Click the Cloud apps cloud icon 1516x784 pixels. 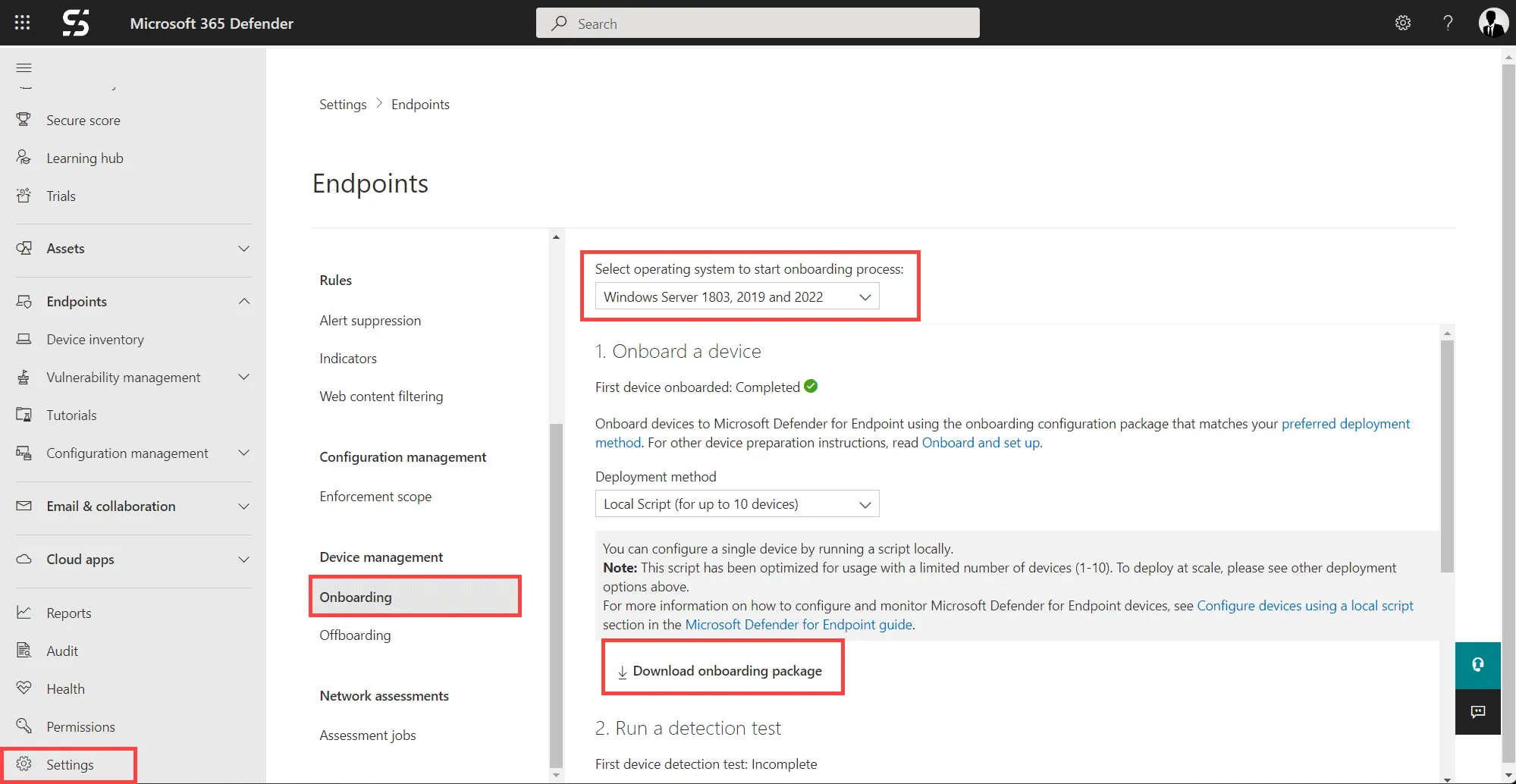(24, 559)
